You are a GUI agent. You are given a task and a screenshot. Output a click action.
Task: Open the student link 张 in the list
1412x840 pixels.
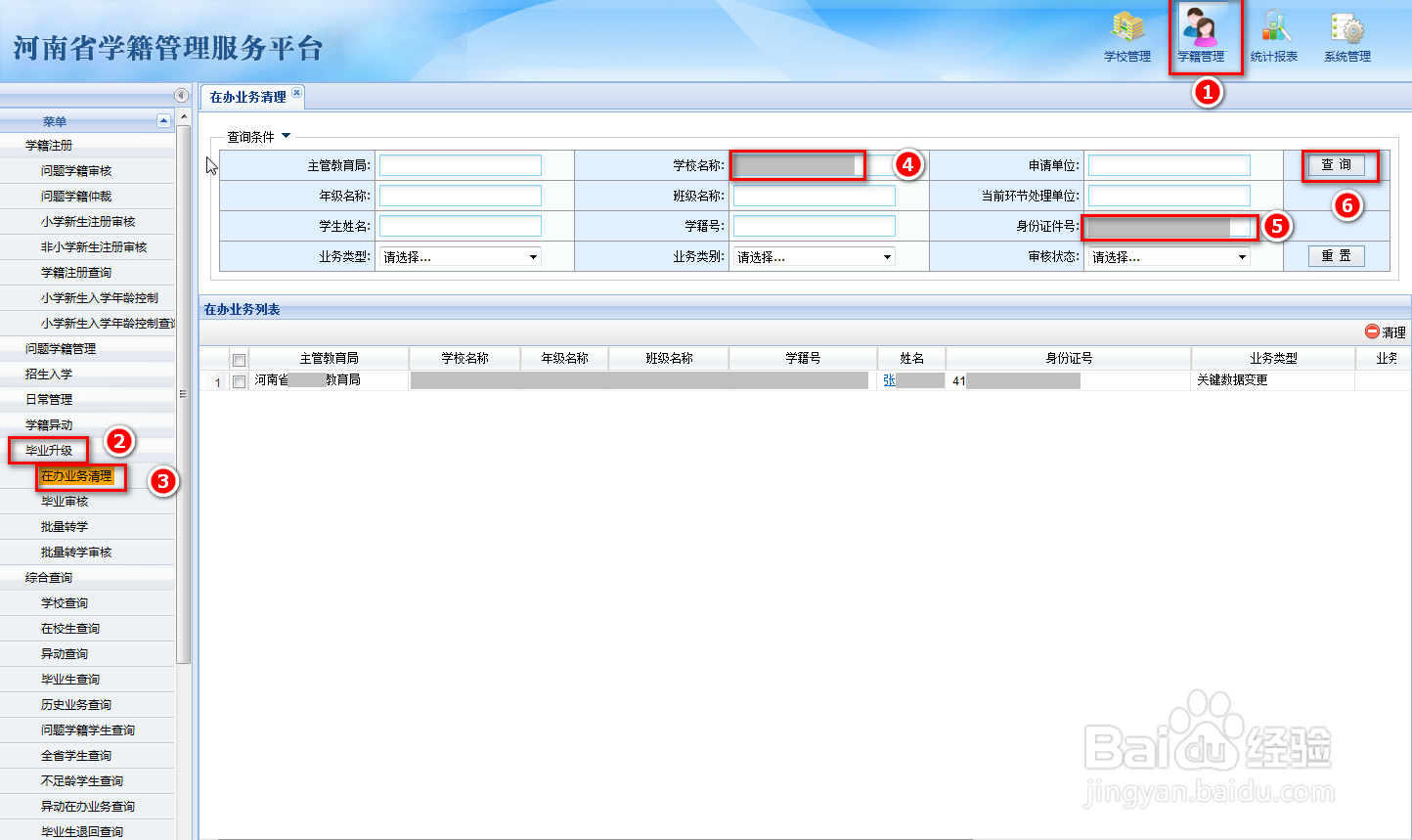tap(890, 380)
